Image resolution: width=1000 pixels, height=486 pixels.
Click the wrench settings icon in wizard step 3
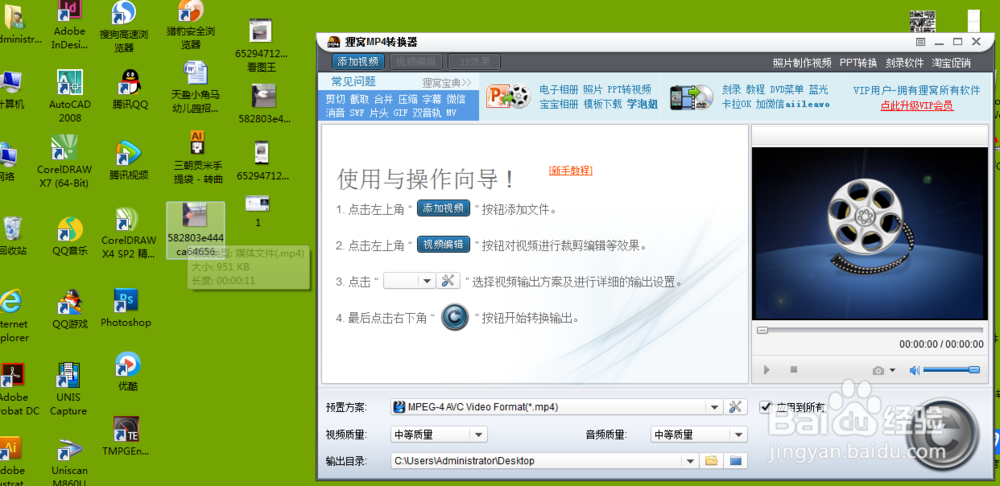(x=448, y=281)
